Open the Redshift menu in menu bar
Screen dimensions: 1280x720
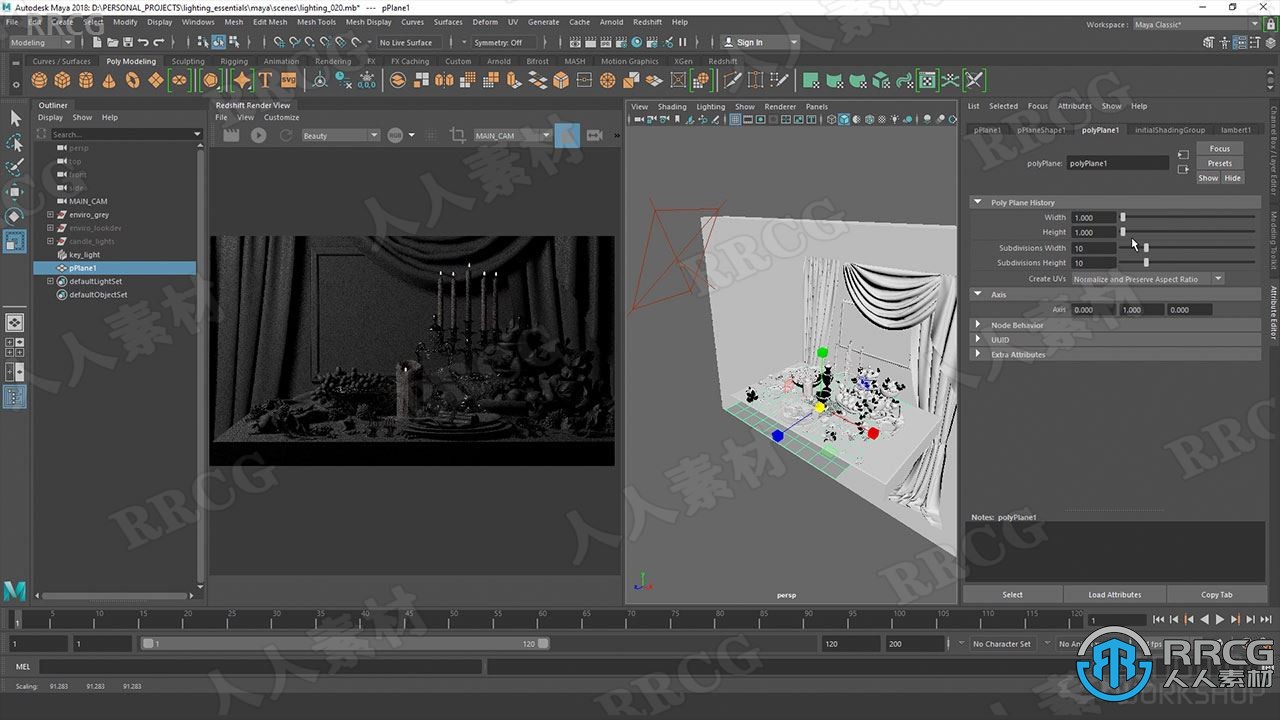tap(647, 22)
